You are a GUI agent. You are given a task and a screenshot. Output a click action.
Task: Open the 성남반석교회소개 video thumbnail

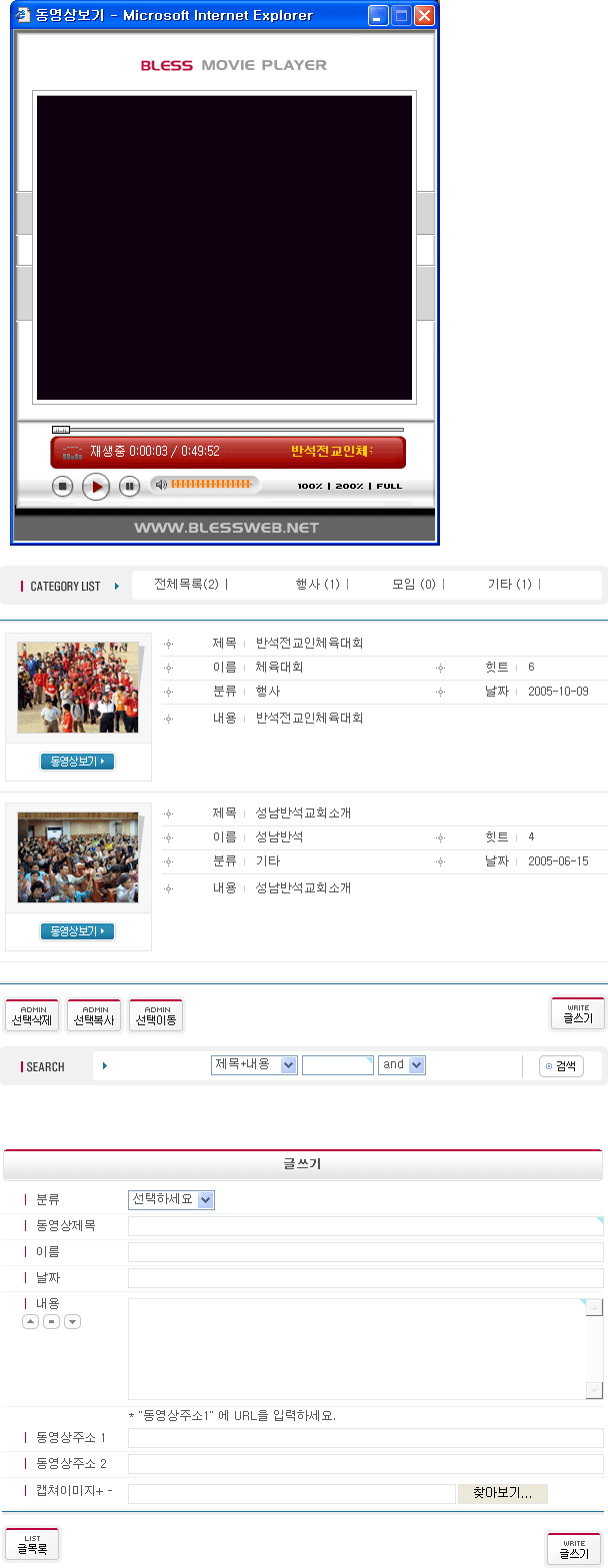(78, 857)
